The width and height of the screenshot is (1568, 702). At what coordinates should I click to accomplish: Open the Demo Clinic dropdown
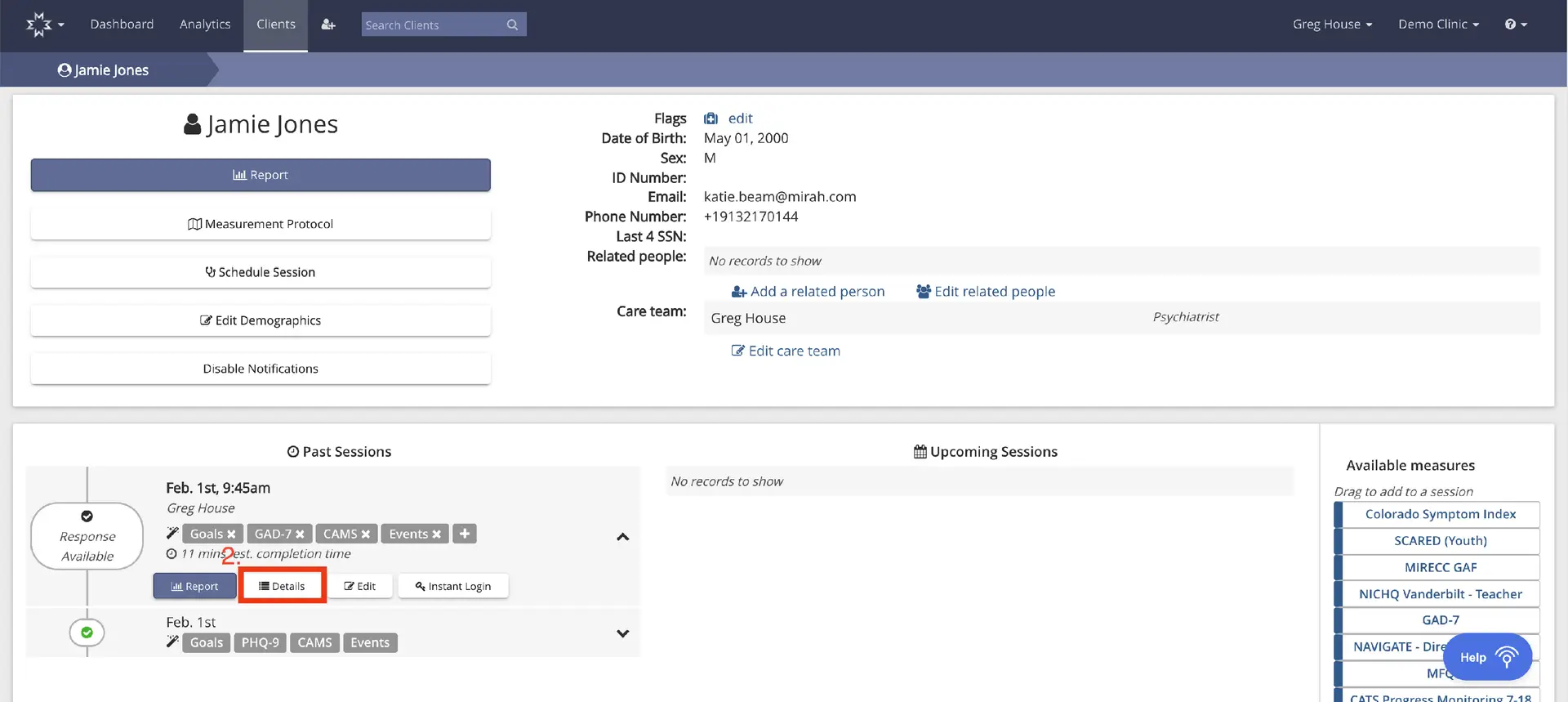(1438, 25)
